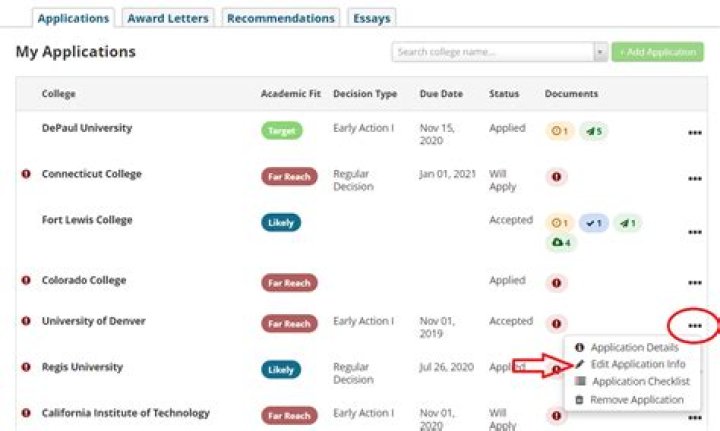Click the Decision Type column header

[365, 94]
